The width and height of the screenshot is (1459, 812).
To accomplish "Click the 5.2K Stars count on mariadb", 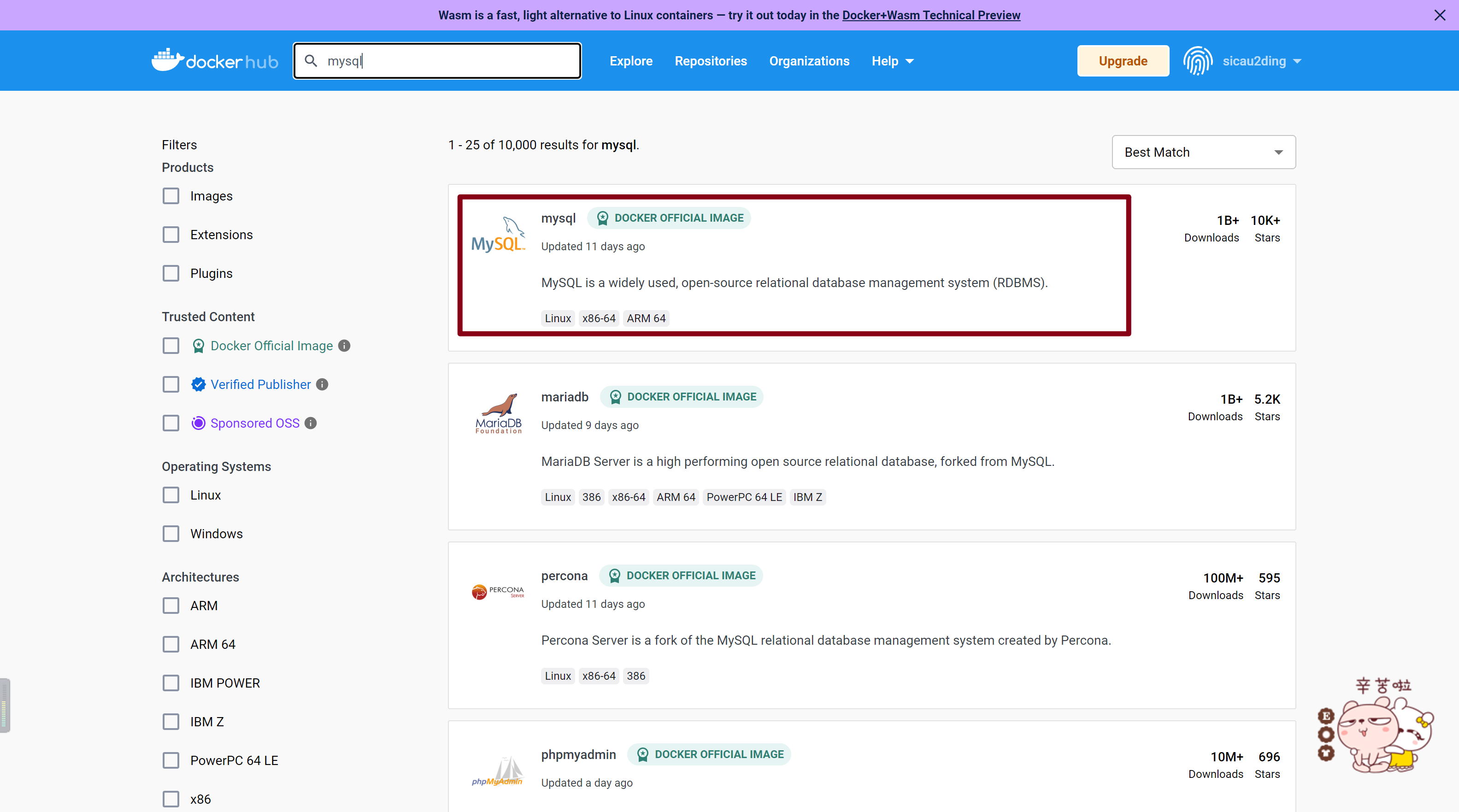I will click(x=1267, y=400).
